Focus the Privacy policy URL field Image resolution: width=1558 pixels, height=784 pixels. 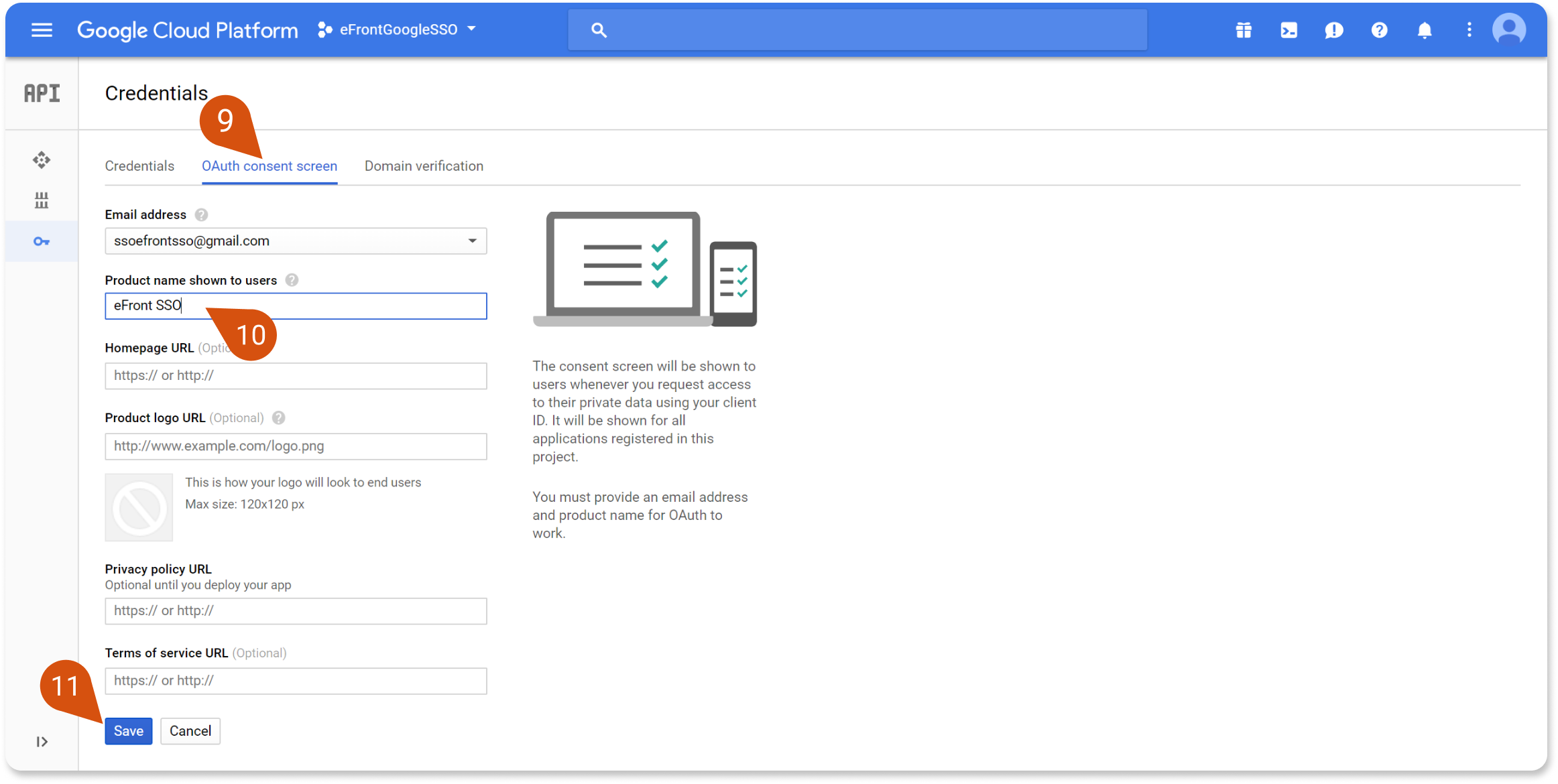[296, 611]
